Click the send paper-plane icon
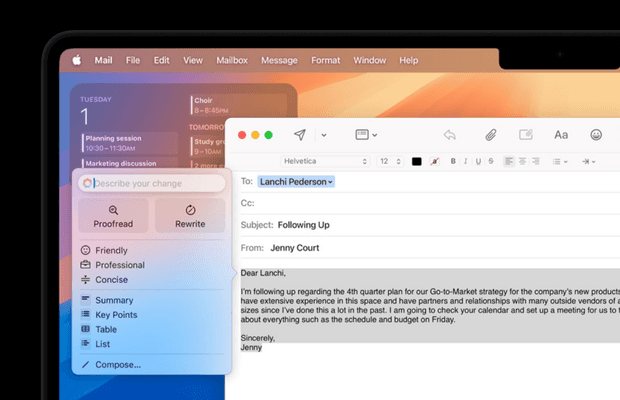 tap(300, 135)
